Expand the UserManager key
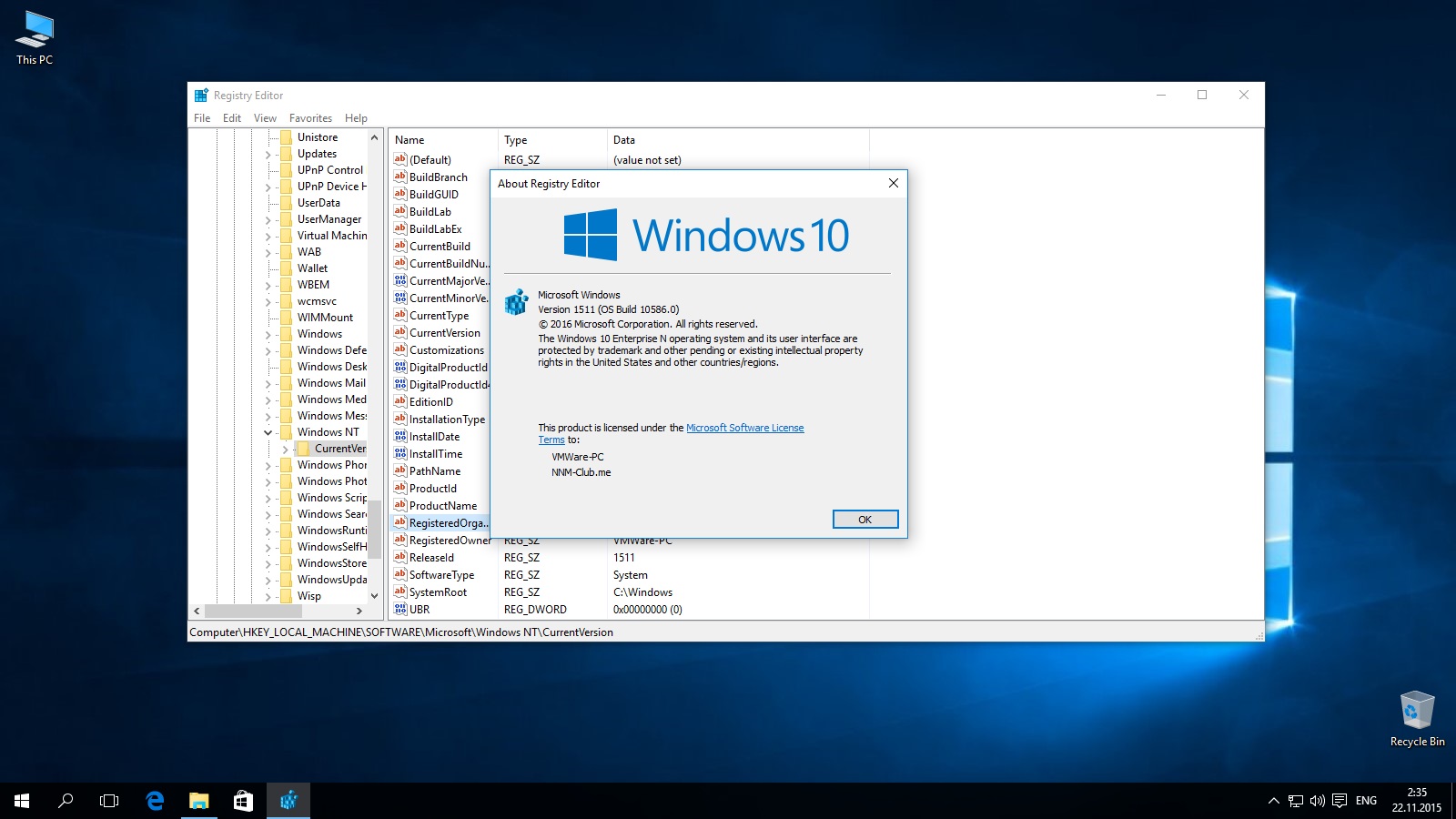The height and width of the screenshot is (819, 1456). coord(268,220)
